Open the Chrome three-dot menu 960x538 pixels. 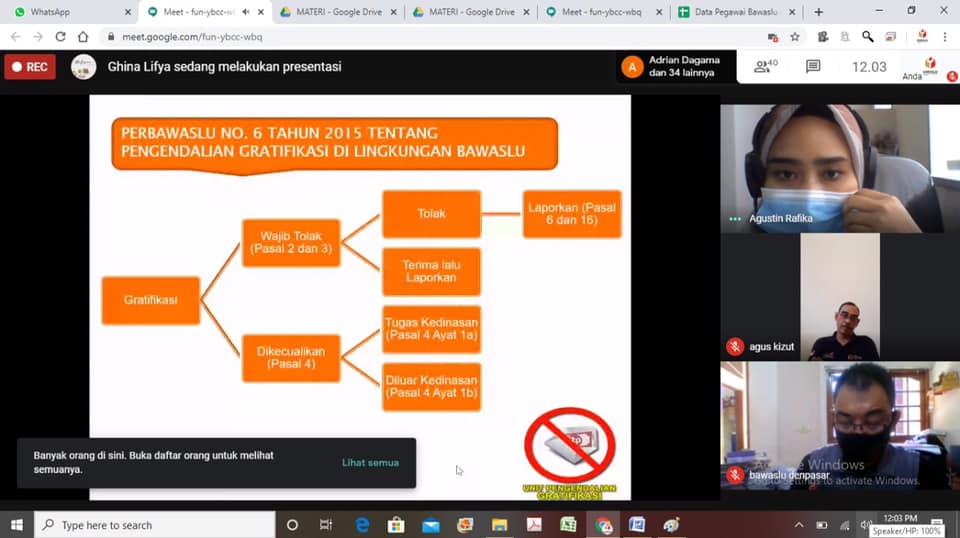[945, 37]
